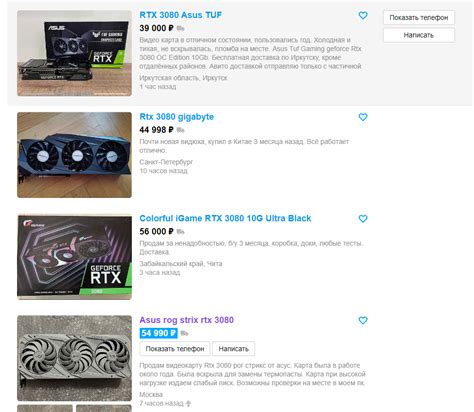Viewport: 474px width, 412px height.
Task: Message the Asus rog strix seller
Action: [233, 349]
